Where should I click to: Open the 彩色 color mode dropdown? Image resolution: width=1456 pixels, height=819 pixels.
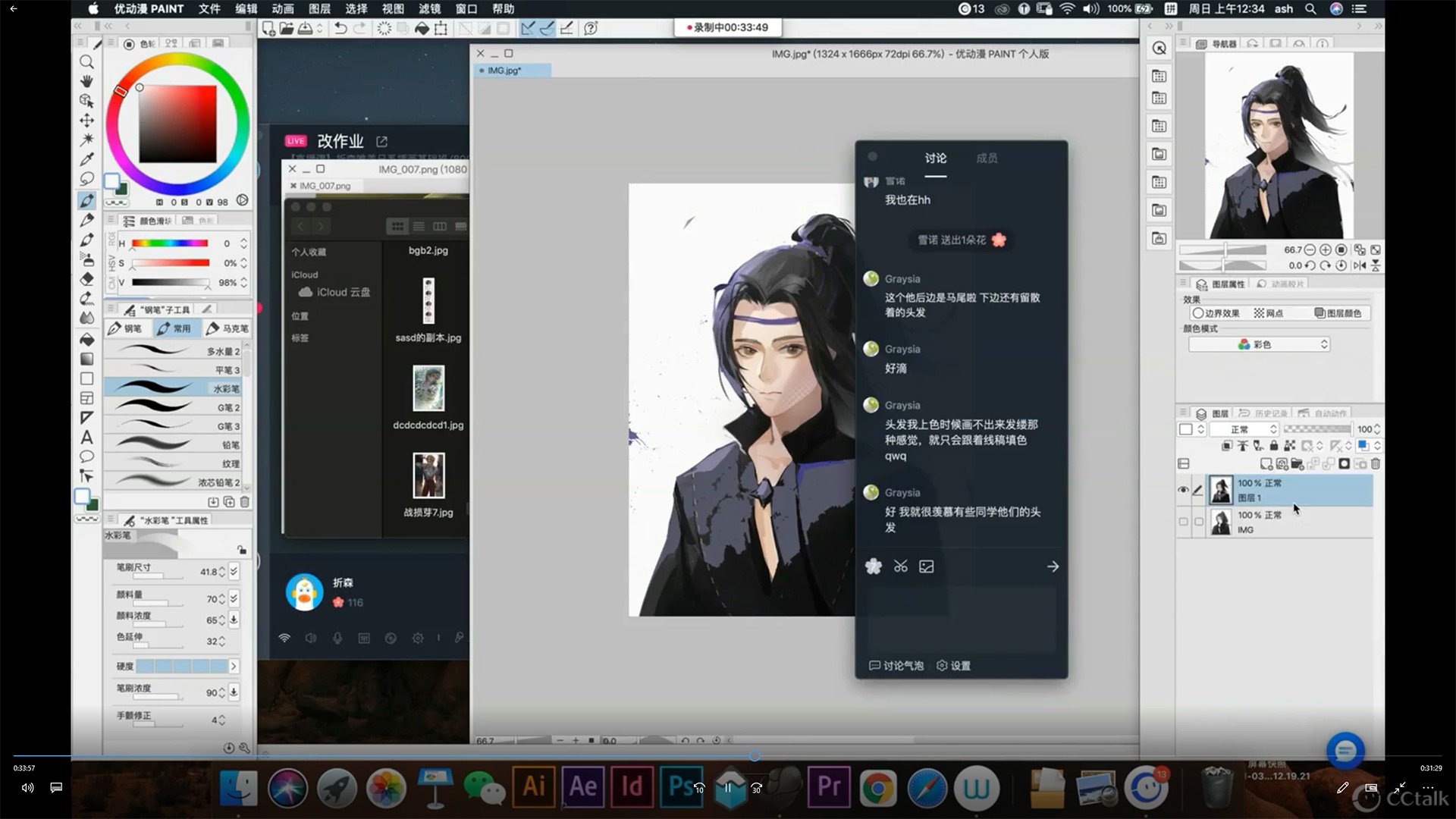coord(1259,344)
